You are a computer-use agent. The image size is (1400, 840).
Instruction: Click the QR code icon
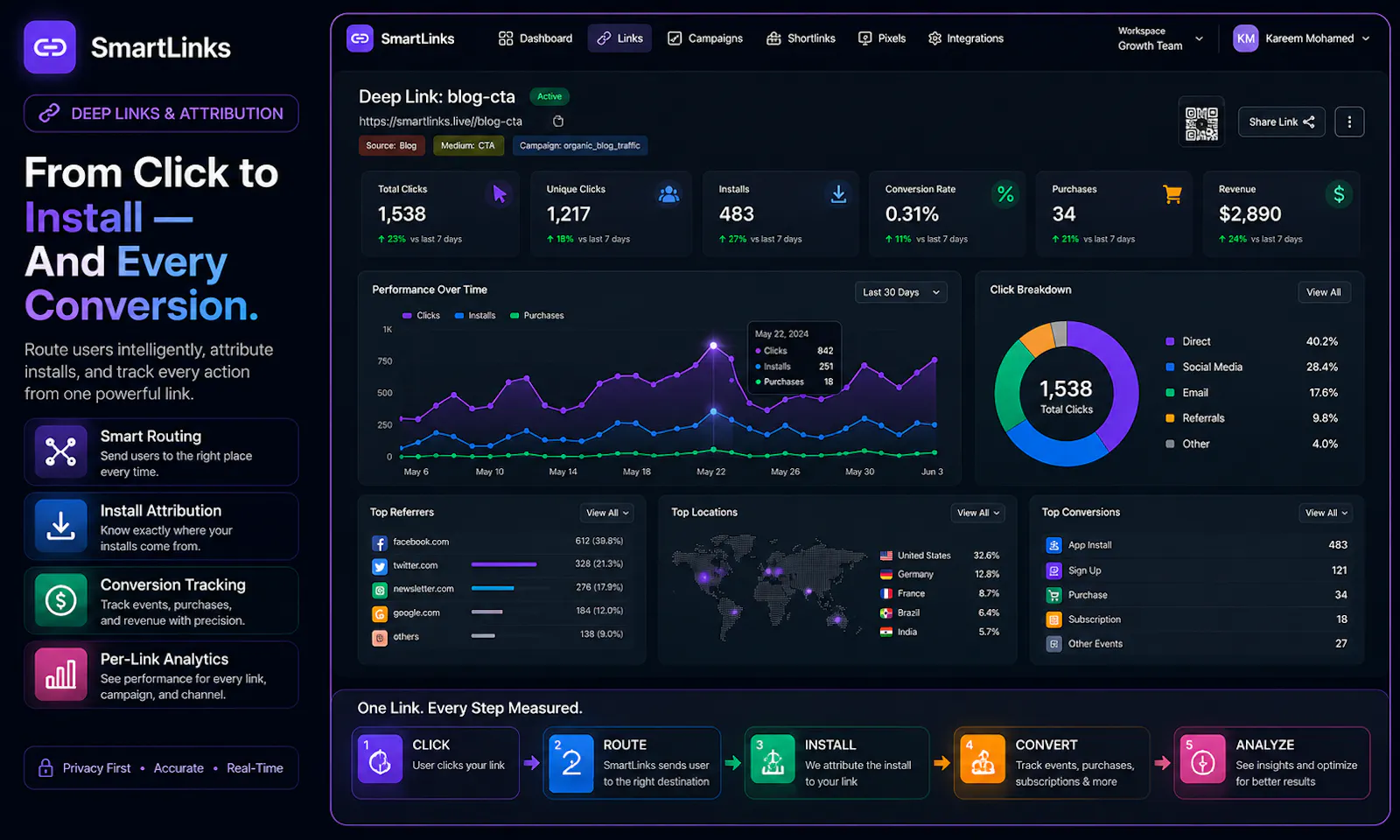1201,123
